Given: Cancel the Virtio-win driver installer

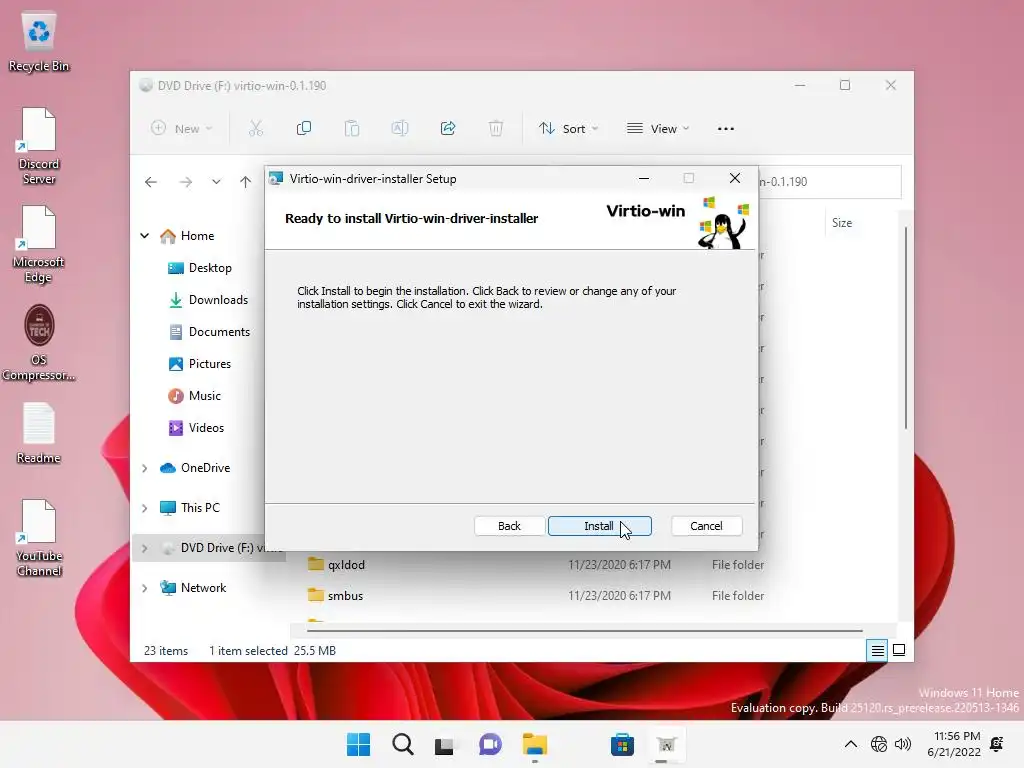Looking at the screenshot, I should coord(706,526).
